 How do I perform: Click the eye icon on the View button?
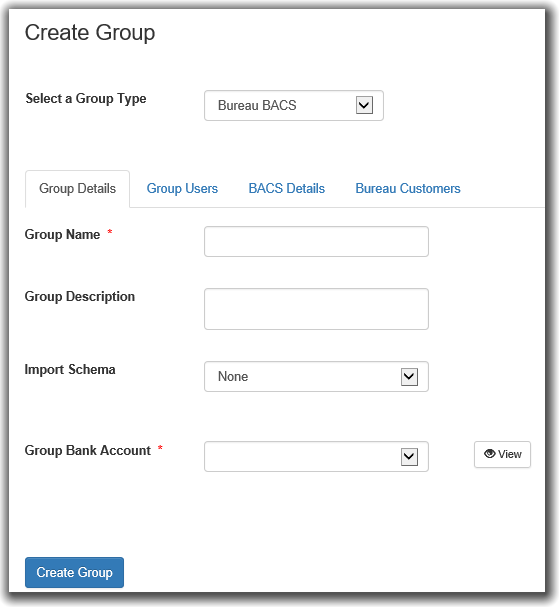click(x=489, y=454)
